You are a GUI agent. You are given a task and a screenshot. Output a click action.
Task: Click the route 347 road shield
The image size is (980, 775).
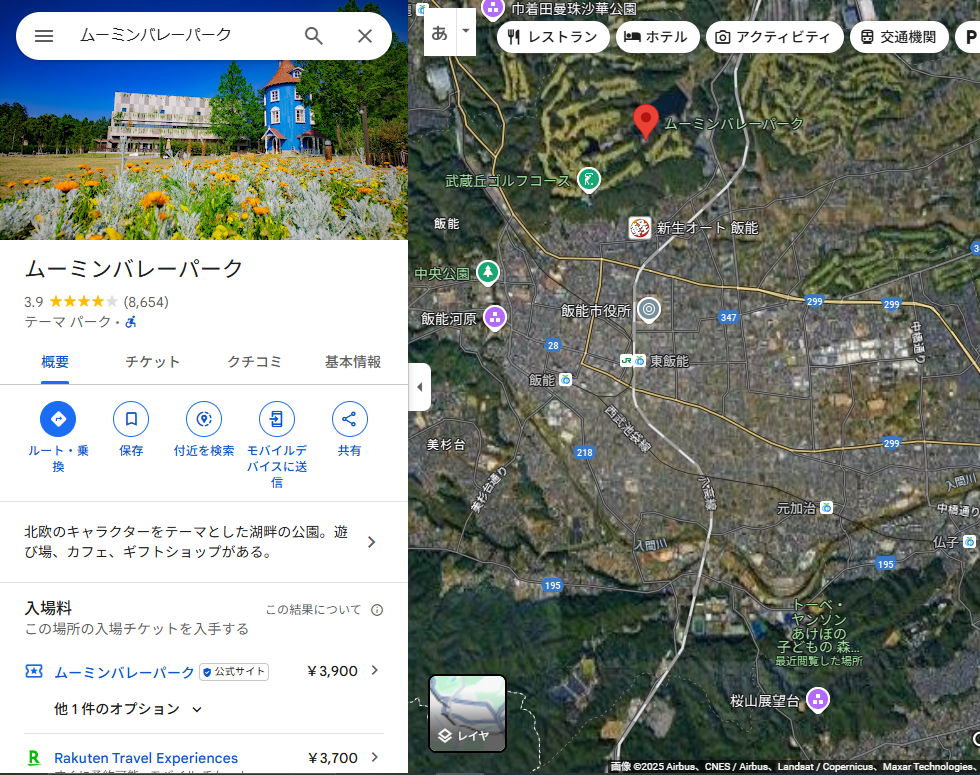click(x=728, y=317)
